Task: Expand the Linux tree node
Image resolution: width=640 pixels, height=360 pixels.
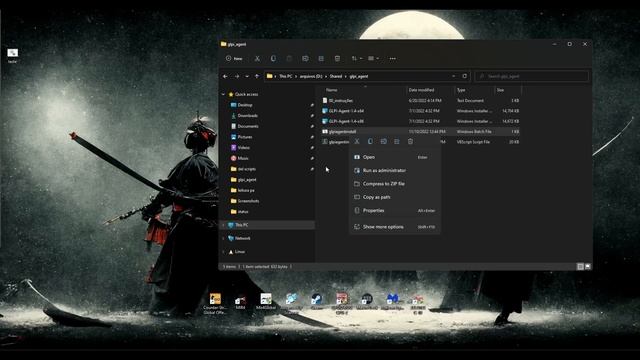Action: coord(223,252)
